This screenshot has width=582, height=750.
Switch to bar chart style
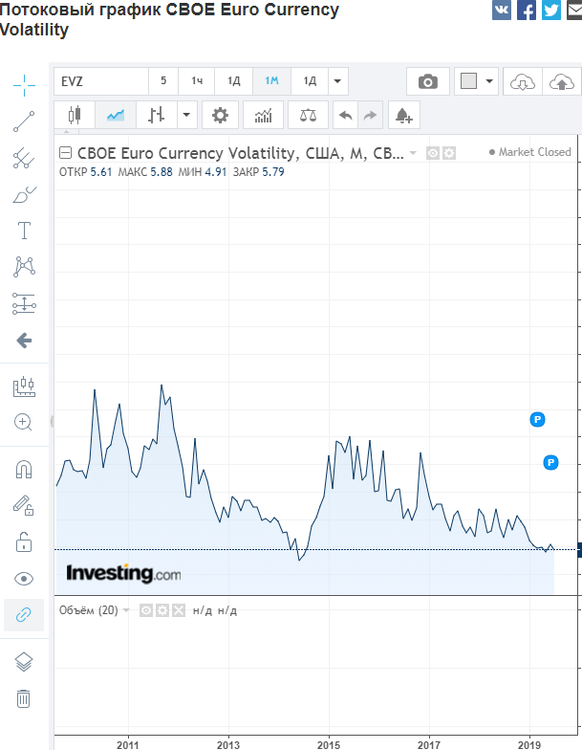point(156,115)
